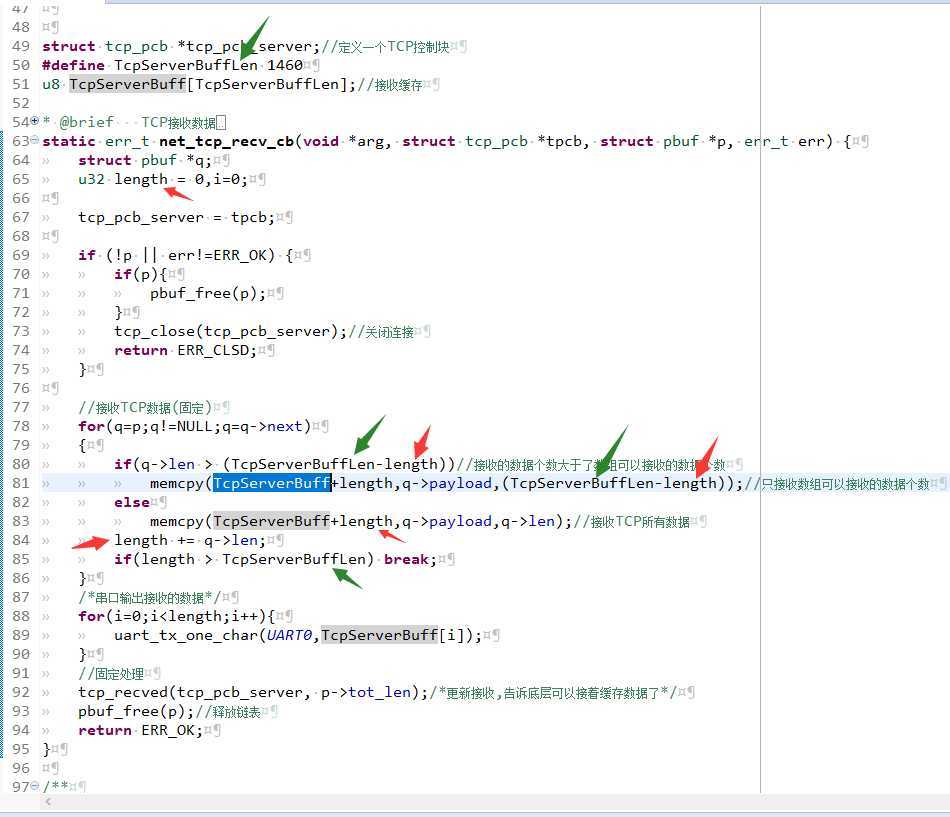Click line number 49 in the gutter
Image resolution: width=950 pixels, height=817 pixels.
(21, 46)
